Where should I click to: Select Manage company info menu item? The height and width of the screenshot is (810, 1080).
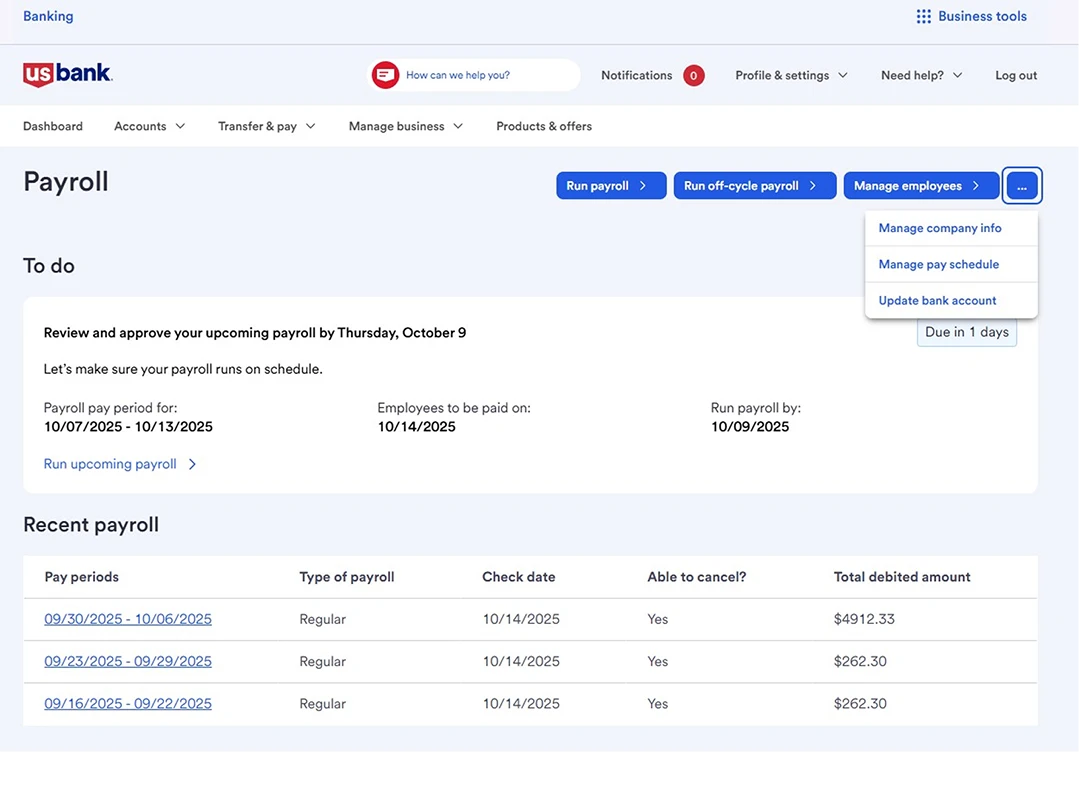point(939,228)
